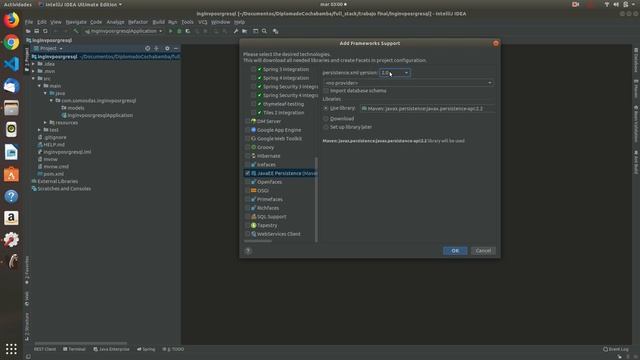Open the persistence.xml version dropdown

(x=395, y=73)
